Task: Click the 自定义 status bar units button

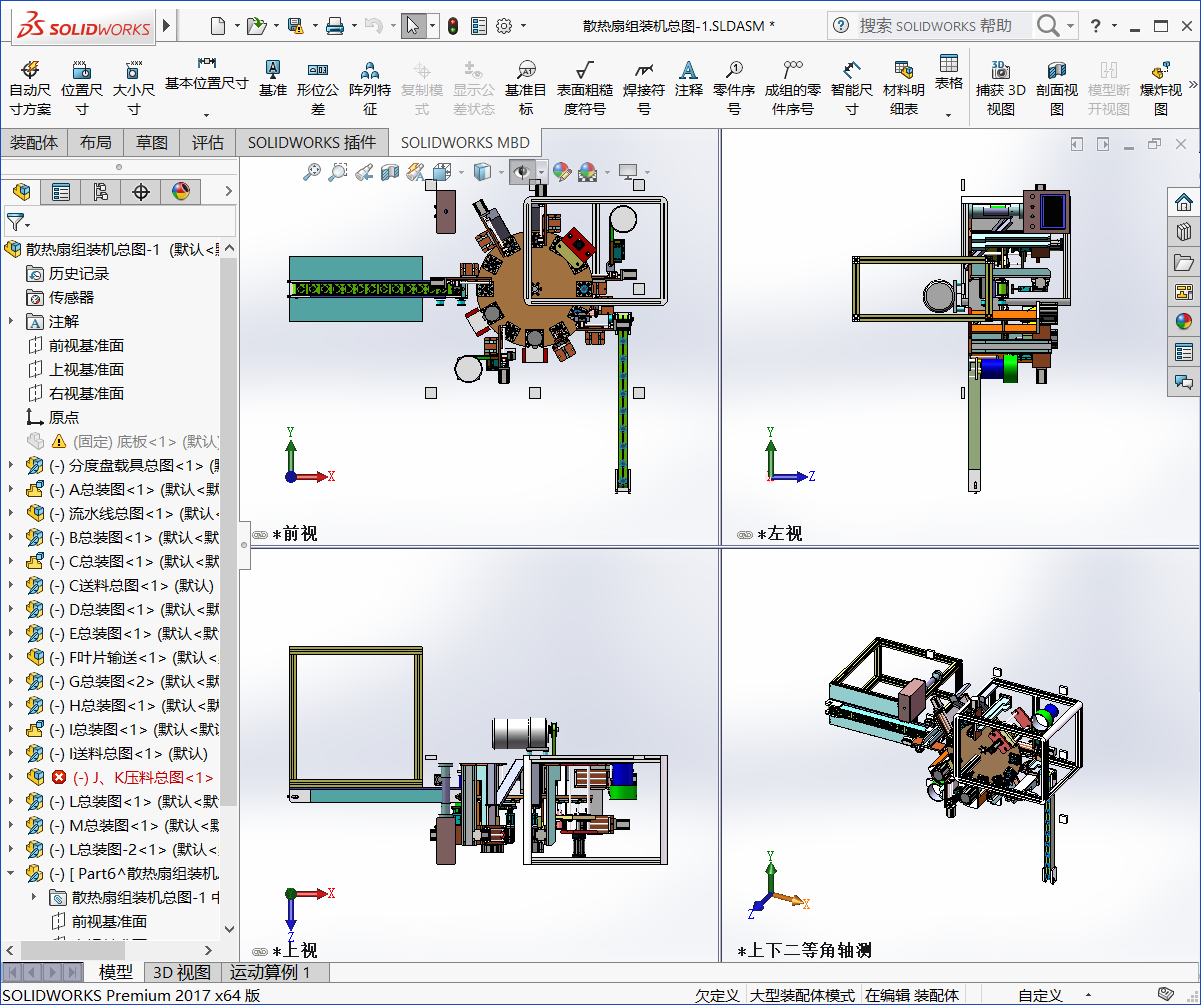Action: [x=1040, y=995]
